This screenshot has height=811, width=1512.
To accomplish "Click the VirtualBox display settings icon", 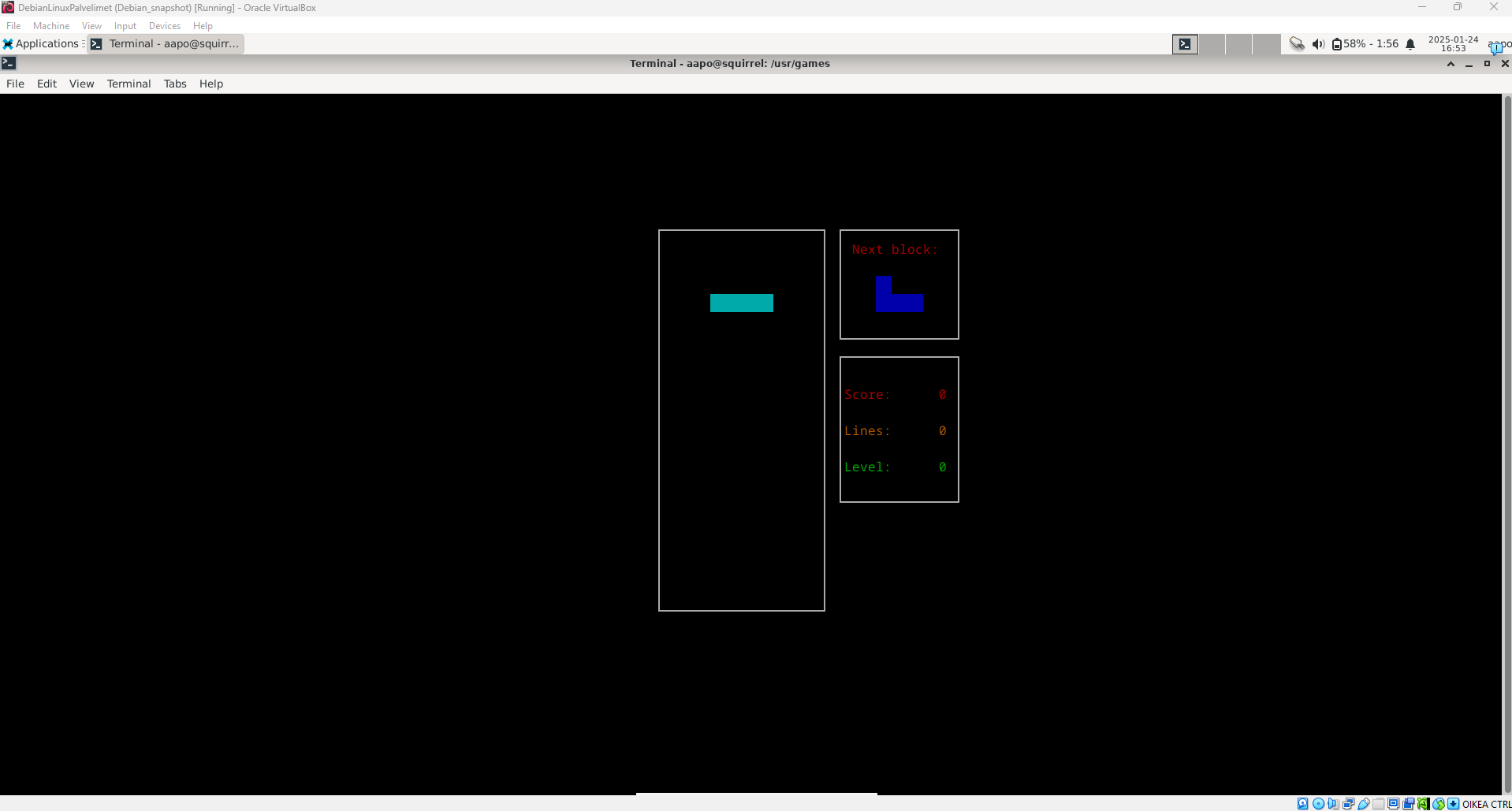I will click(1393, 804).
